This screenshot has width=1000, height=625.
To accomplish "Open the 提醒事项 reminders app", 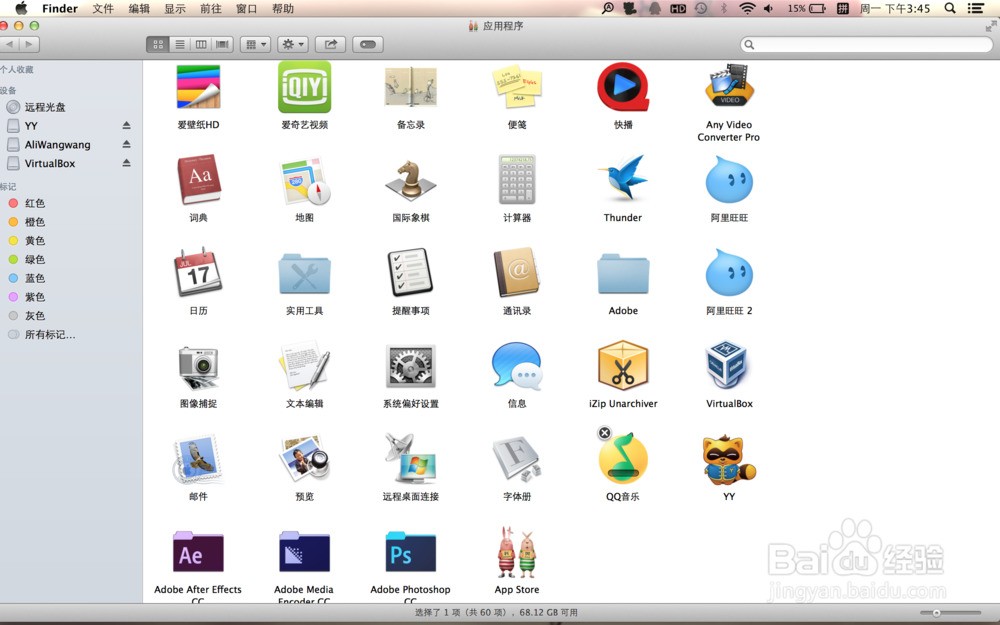I will 411,272.
